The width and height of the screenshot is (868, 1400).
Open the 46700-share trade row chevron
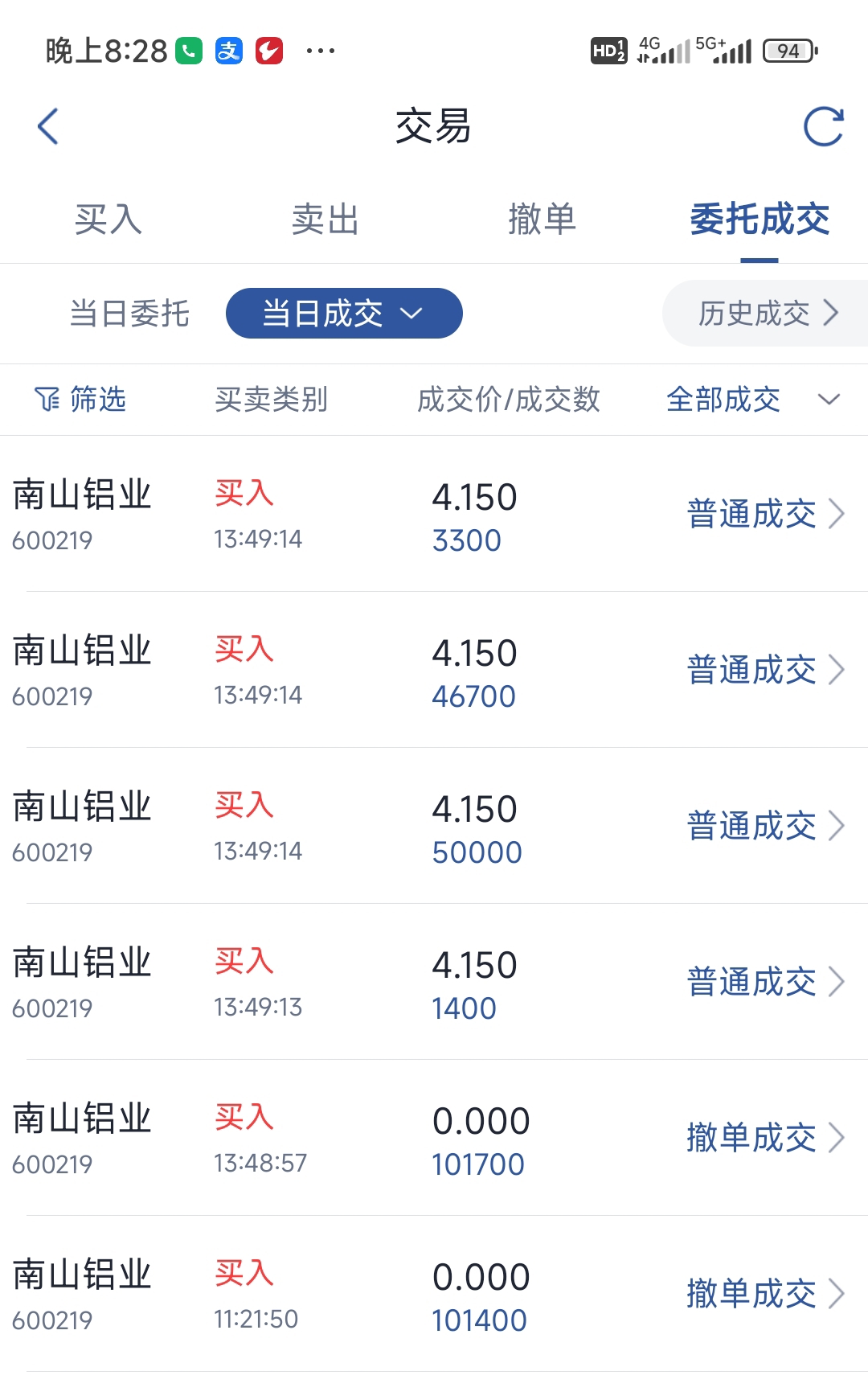837,670
